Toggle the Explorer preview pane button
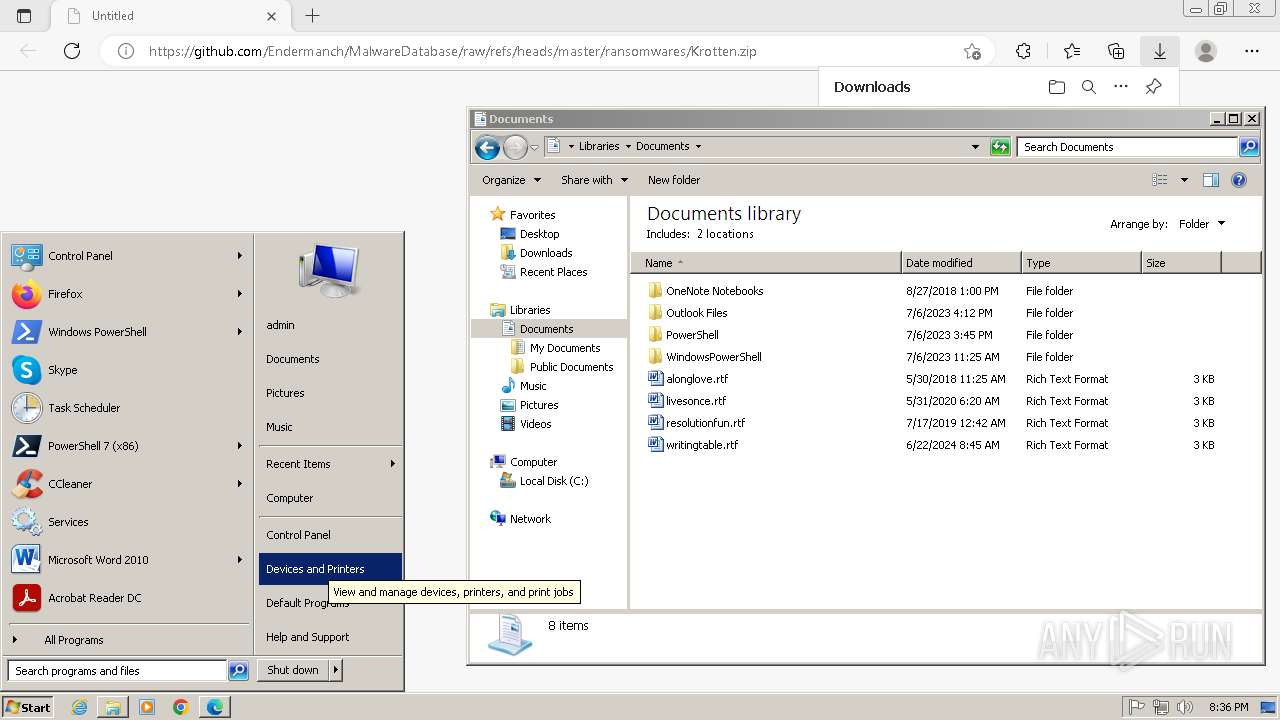1280x720 pixels. coord(1211,180)
